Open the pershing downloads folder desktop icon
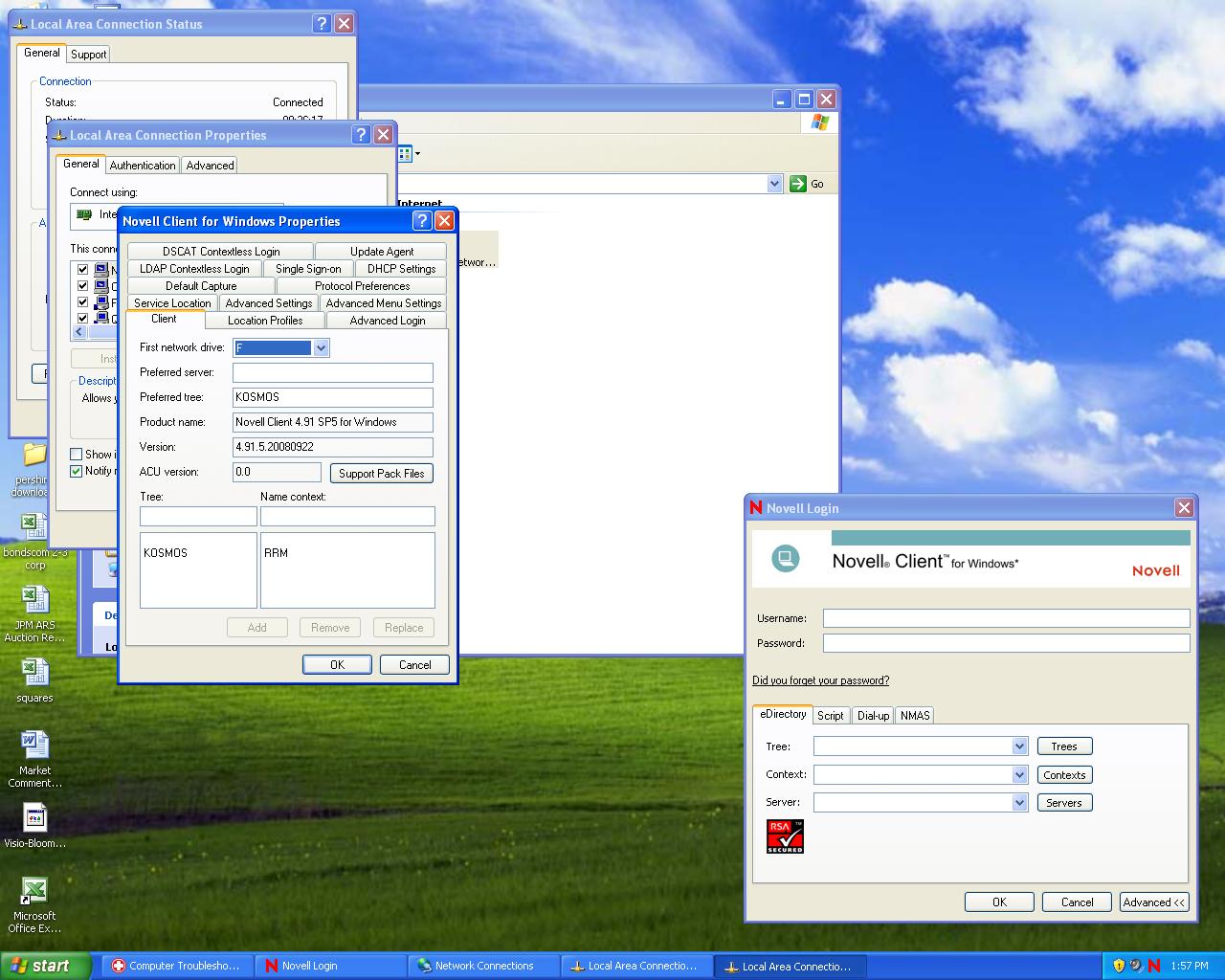This screenshot has width=1225, height=980. click(34, 454)
